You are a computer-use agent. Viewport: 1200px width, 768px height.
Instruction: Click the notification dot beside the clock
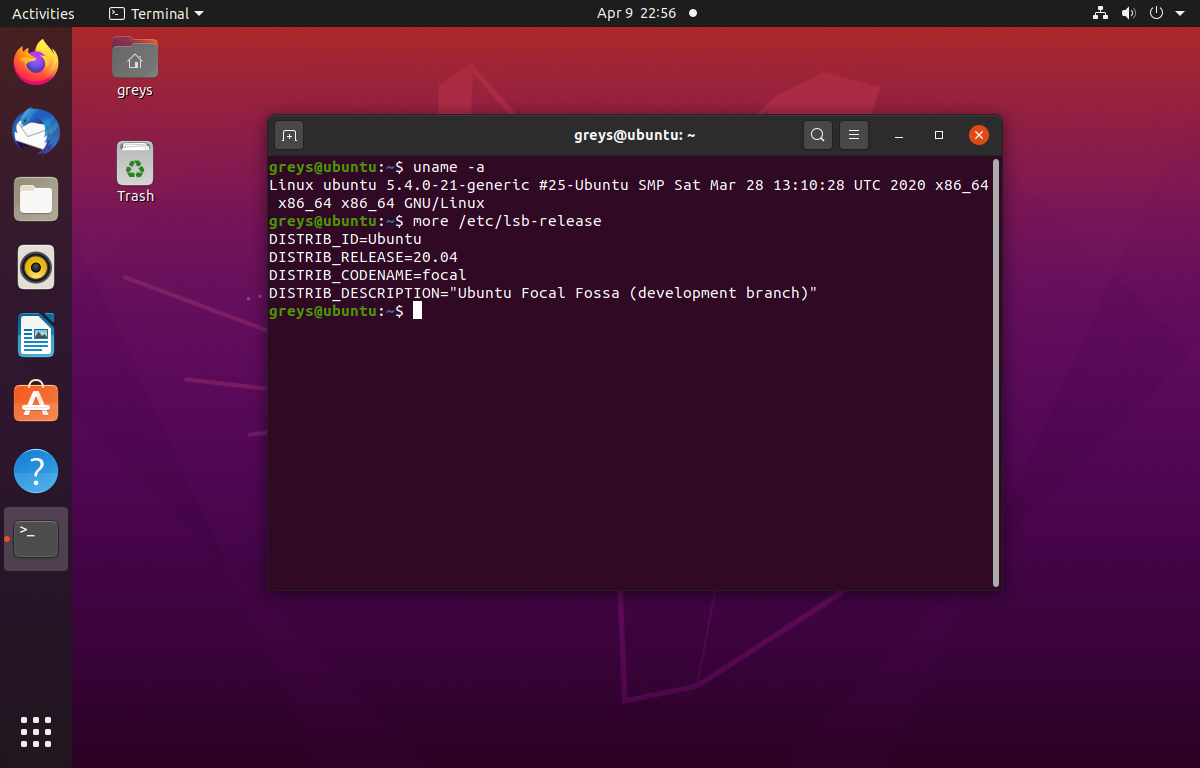[x=693, y=13]
